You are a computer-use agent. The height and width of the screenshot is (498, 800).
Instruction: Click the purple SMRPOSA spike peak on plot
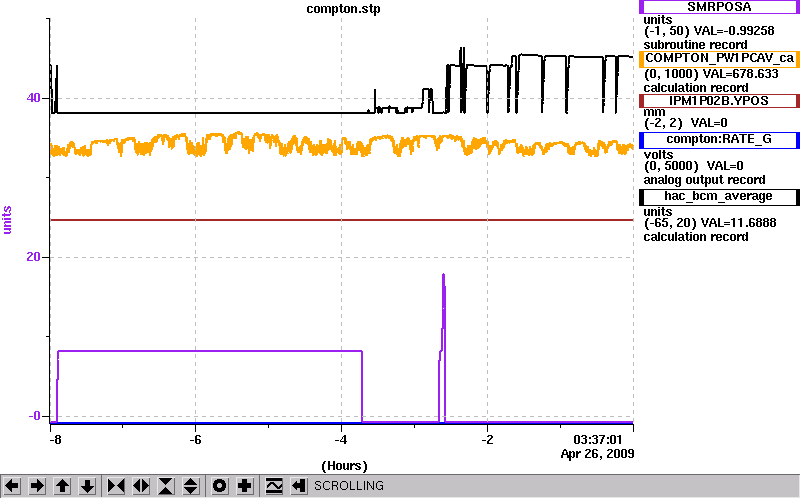(443, 276)
